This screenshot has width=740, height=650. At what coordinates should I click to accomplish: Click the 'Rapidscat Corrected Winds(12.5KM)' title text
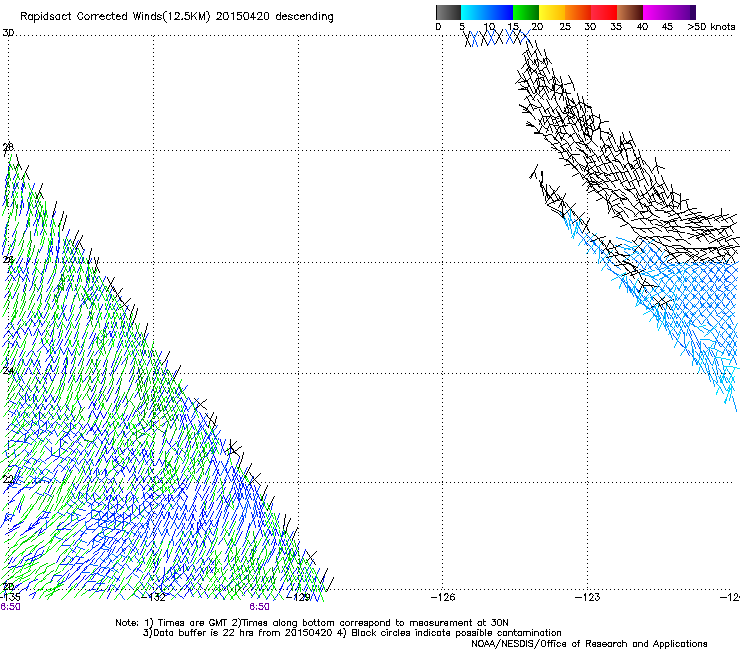(115, 17)
